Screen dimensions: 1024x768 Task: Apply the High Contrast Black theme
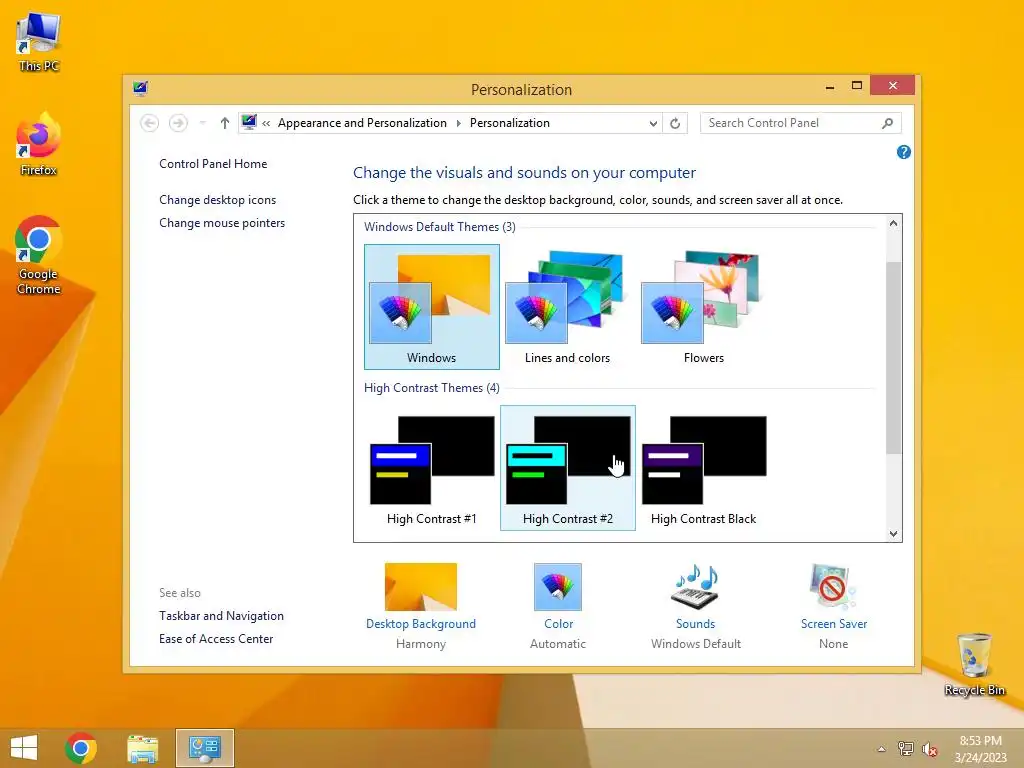coord(703,468)
